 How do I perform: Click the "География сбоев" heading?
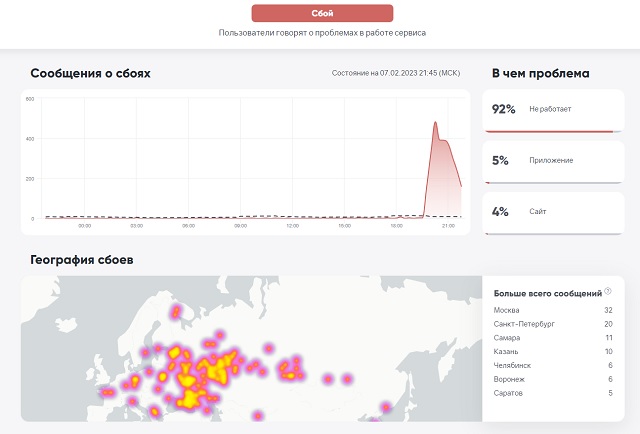click(82, 260)
